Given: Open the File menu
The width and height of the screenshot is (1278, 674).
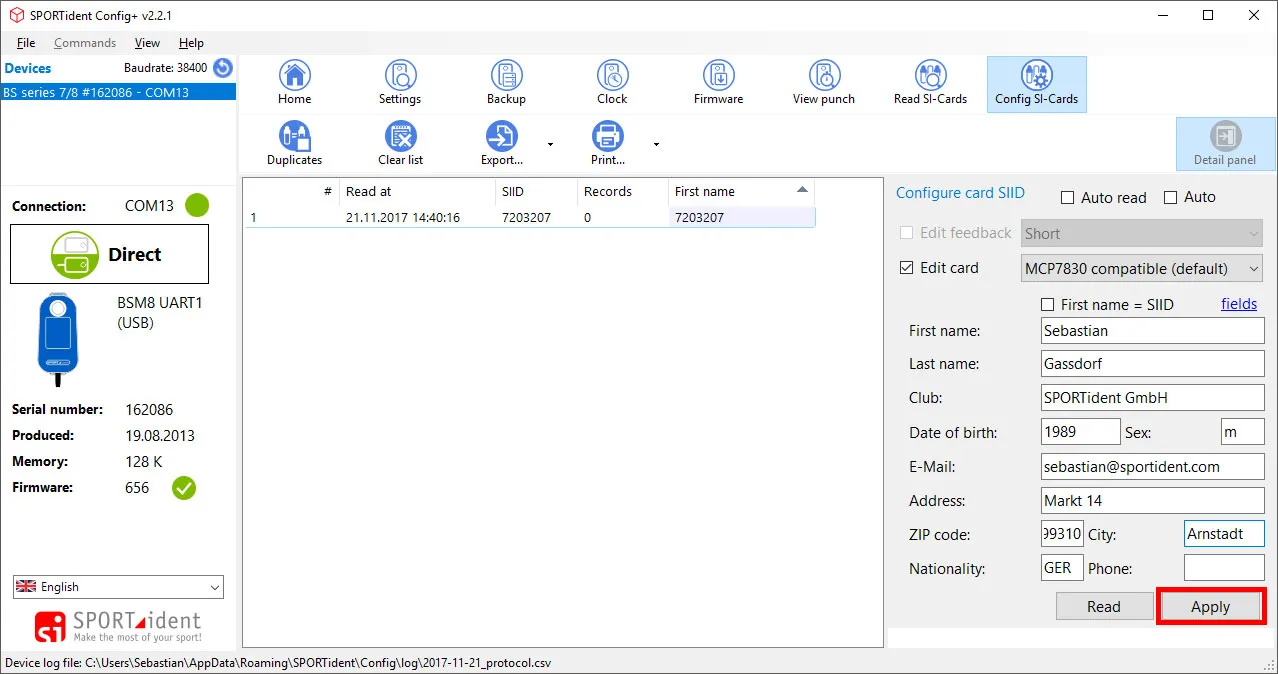Looking at the screenshot, I should point(26,43).
